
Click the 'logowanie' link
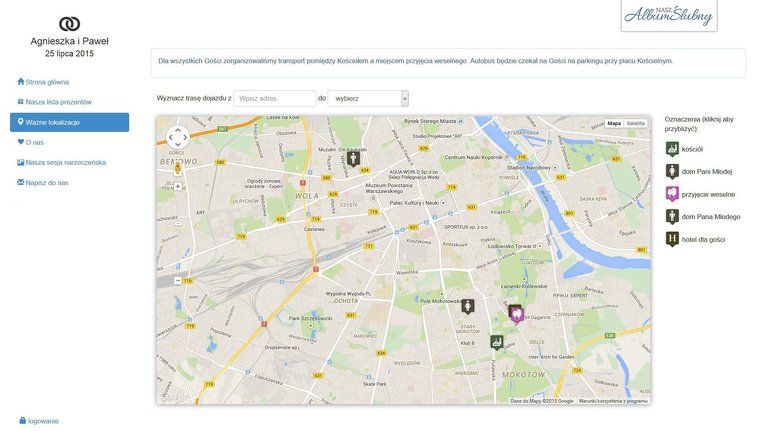43,421
